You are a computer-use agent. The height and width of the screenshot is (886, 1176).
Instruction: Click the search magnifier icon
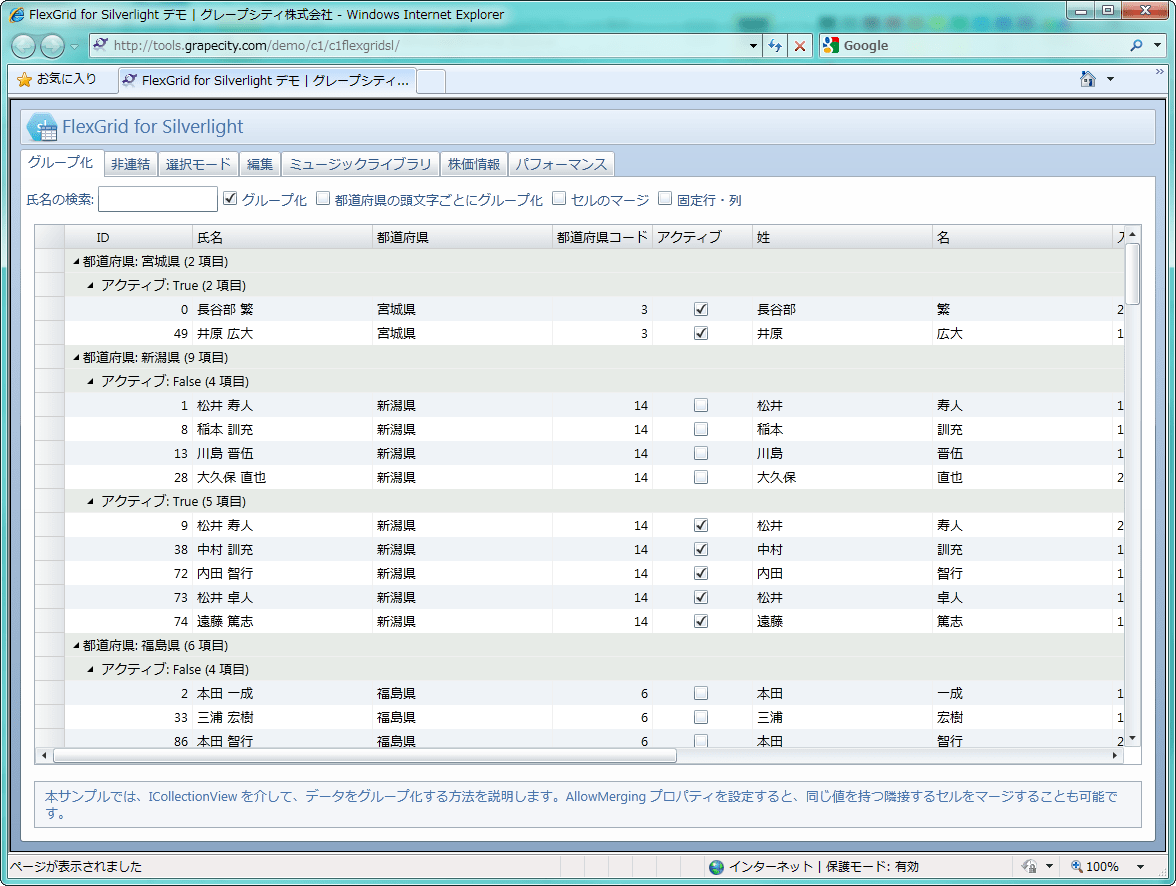[x=1138, y=45]
